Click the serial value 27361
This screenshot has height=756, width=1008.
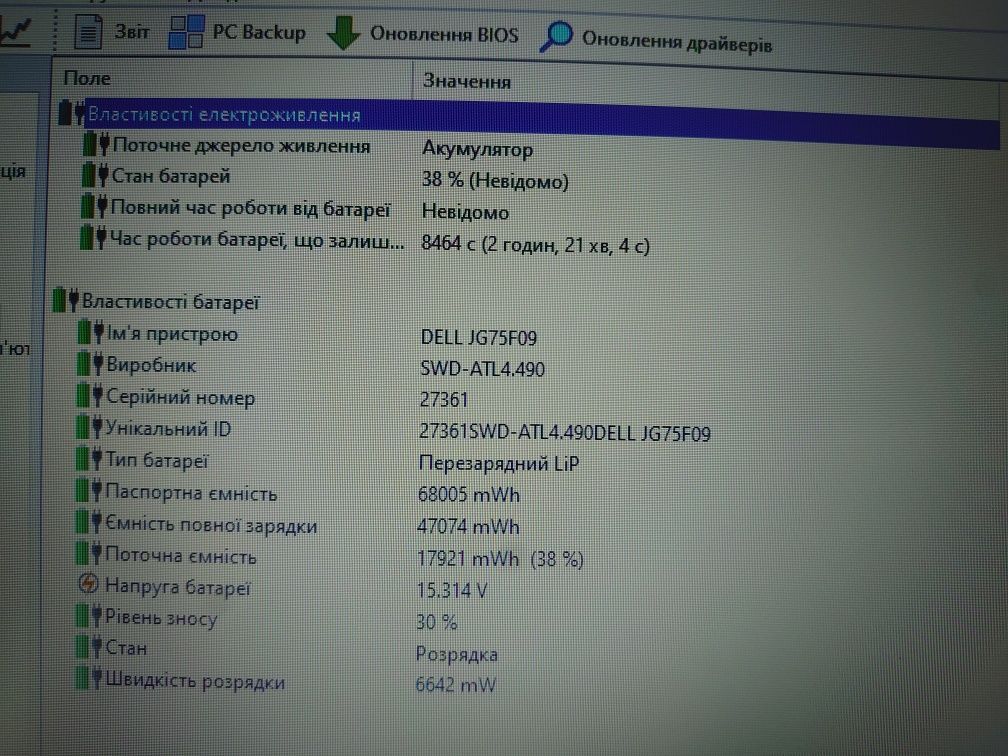click(x=444, y=400)
